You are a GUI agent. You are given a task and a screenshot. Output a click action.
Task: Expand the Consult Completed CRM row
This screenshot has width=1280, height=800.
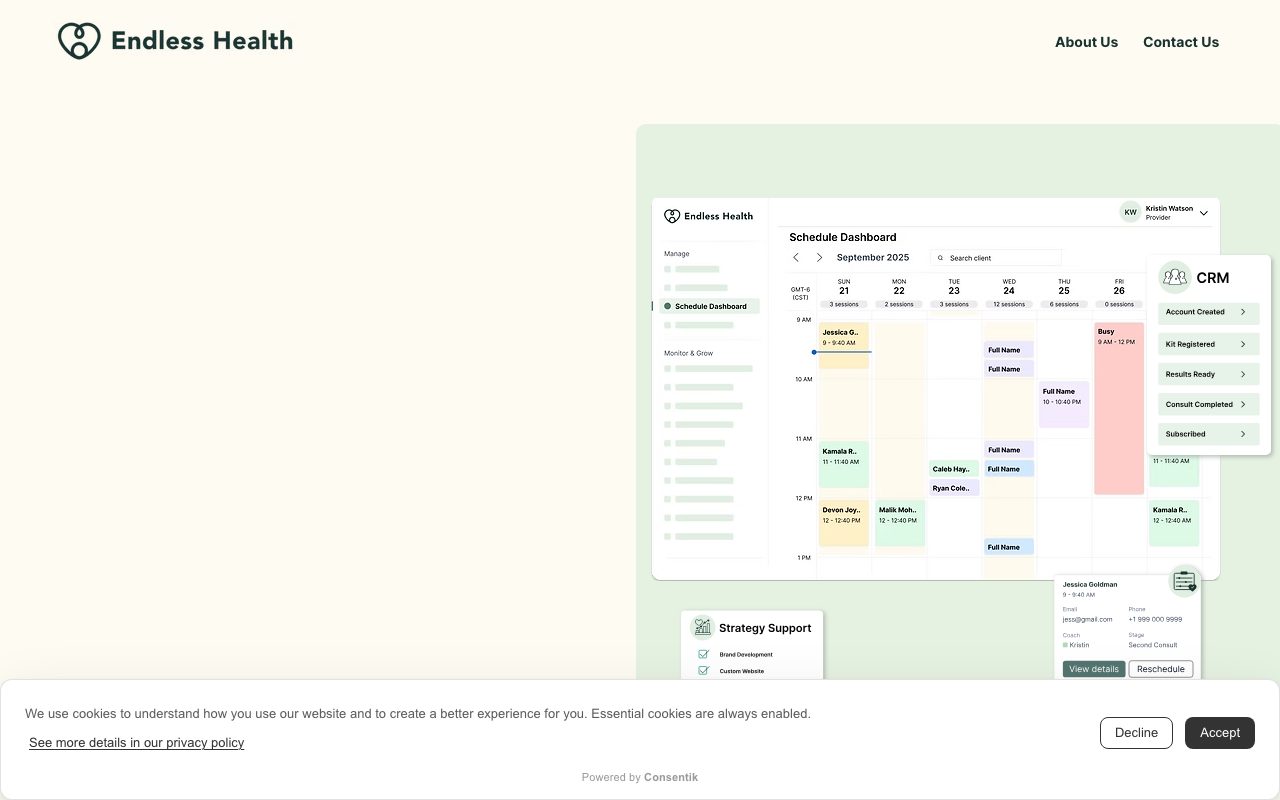pyautogui.click(x=1209, y=404)
